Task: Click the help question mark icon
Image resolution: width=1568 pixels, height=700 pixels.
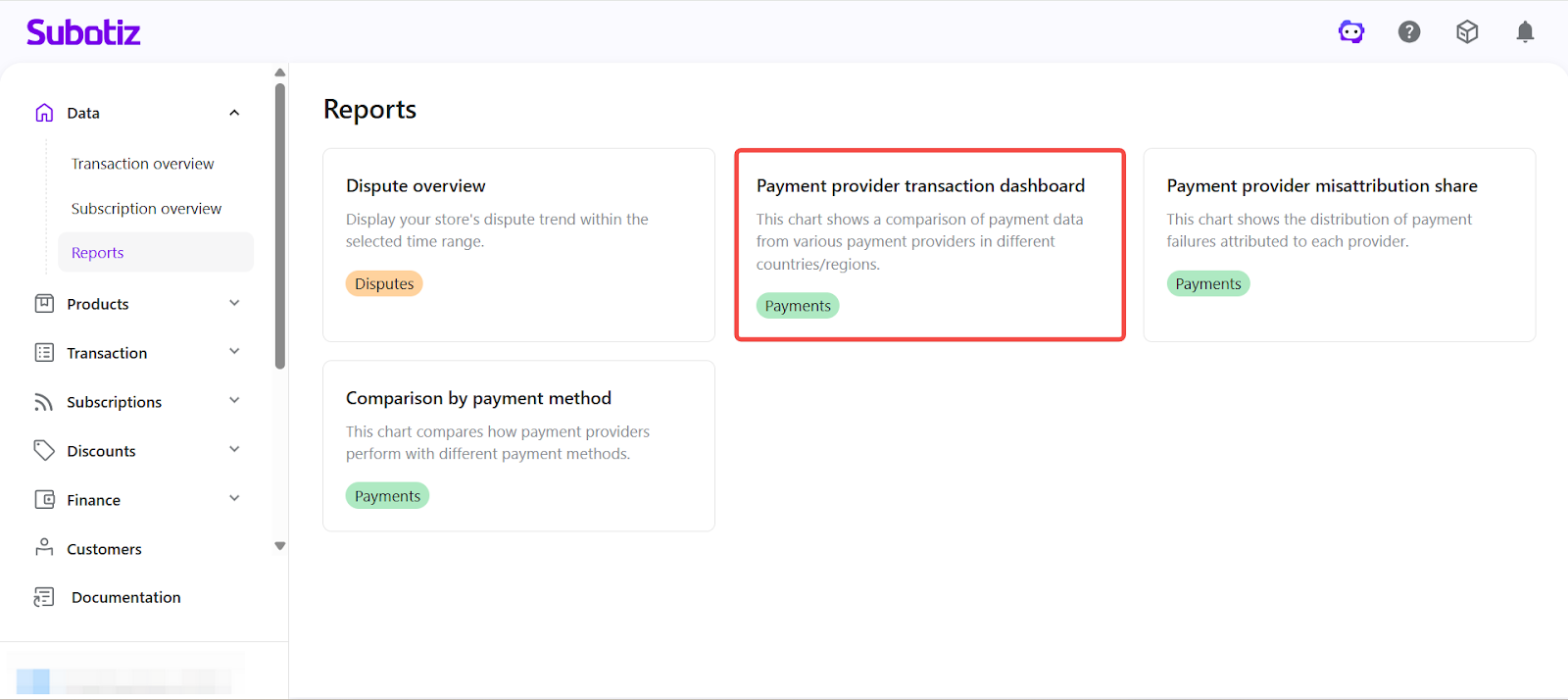Action: click(1409, 32)
